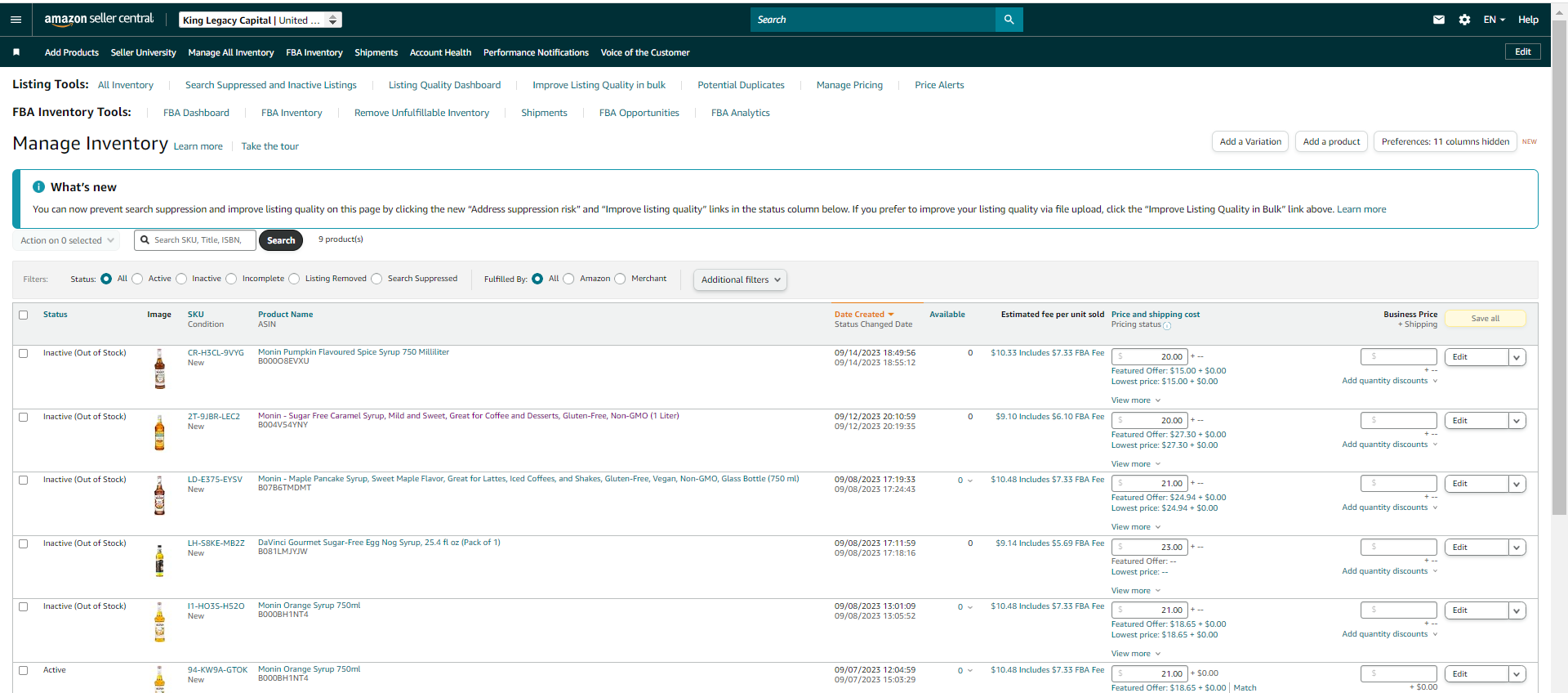
Task: Expand View more for DaVinci Egg Nog Syrup
Action: tap(1135, 591)
